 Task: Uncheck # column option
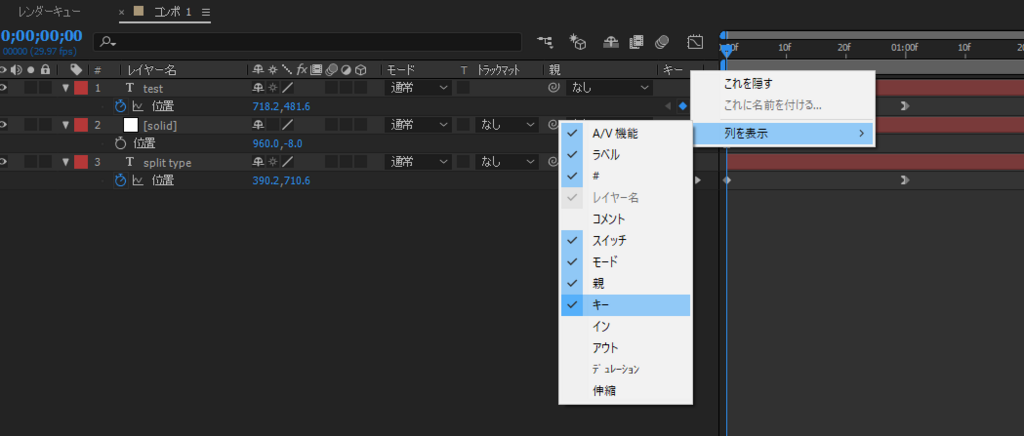coord(625,176)
